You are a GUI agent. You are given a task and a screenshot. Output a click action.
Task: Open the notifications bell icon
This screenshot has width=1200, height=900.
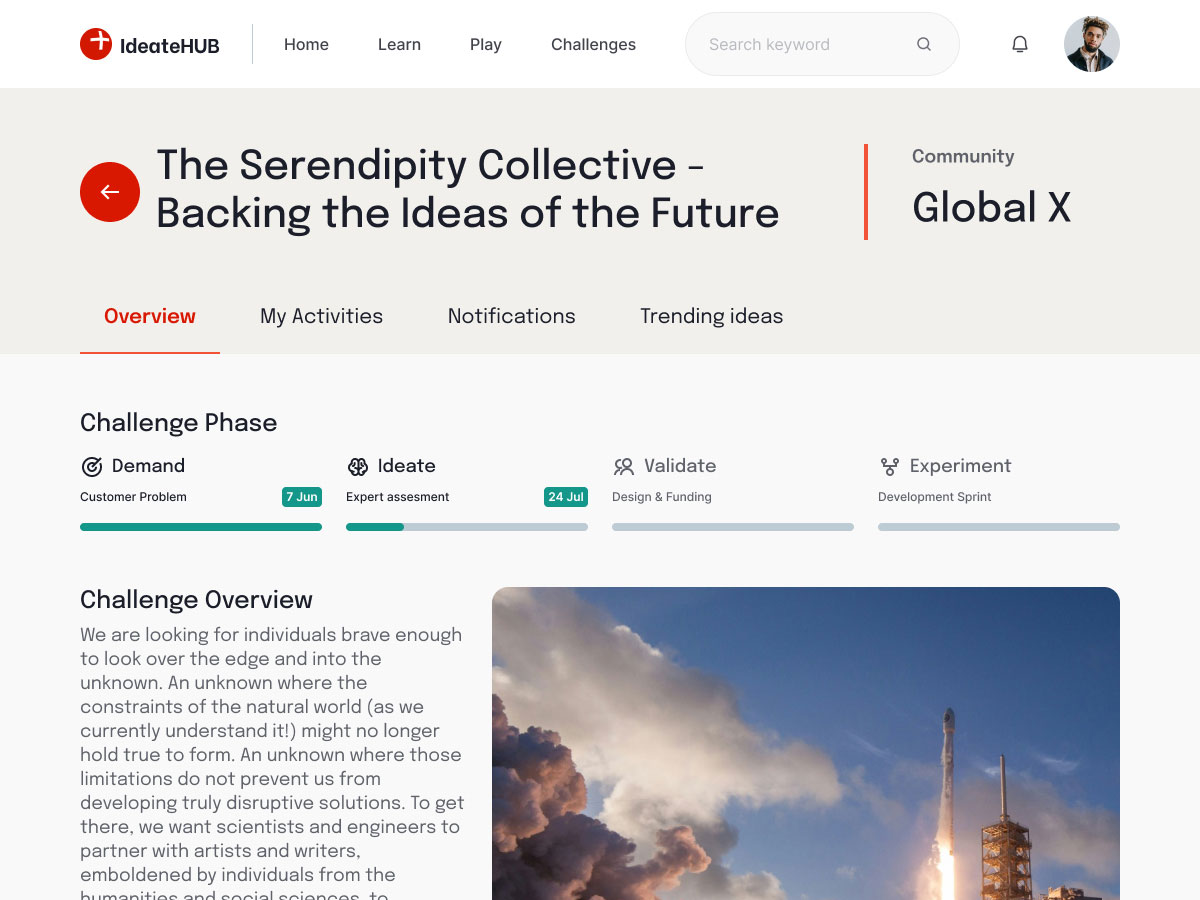[x=1020, y=44]
